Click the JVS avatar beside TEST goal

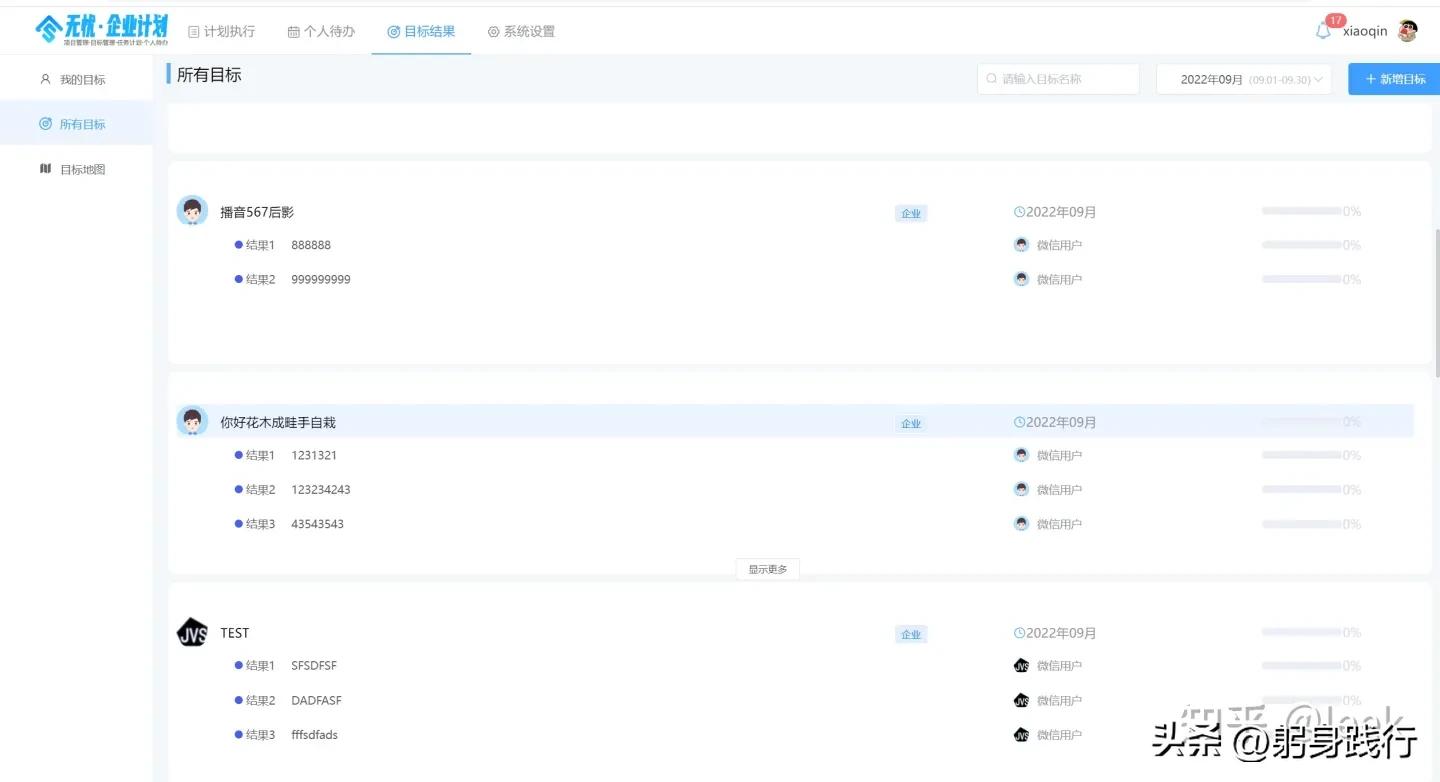pos(192,633)
